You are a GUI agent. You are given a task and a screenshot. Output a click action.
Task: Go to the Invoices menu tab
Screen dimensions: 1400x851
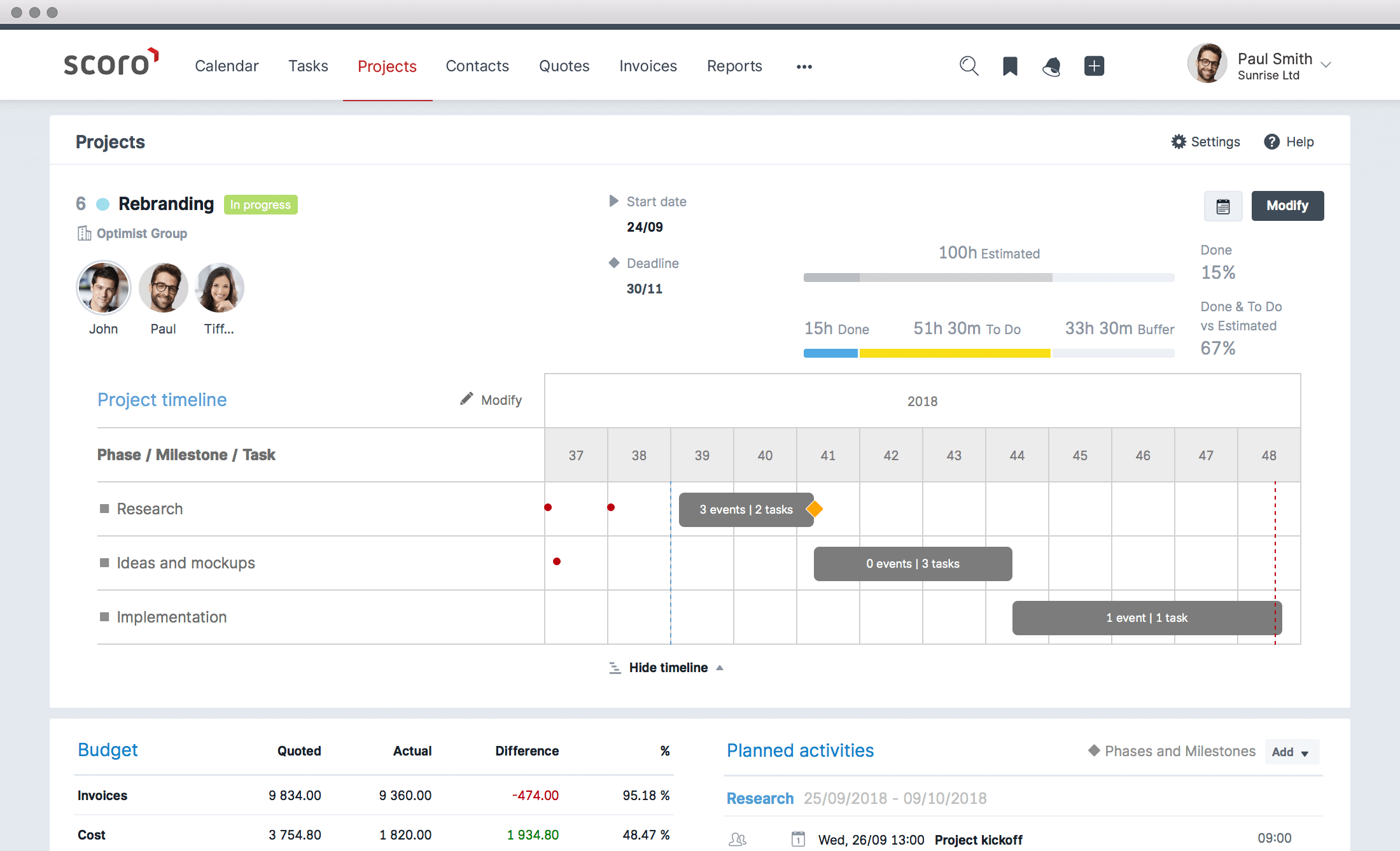[648, 66]
